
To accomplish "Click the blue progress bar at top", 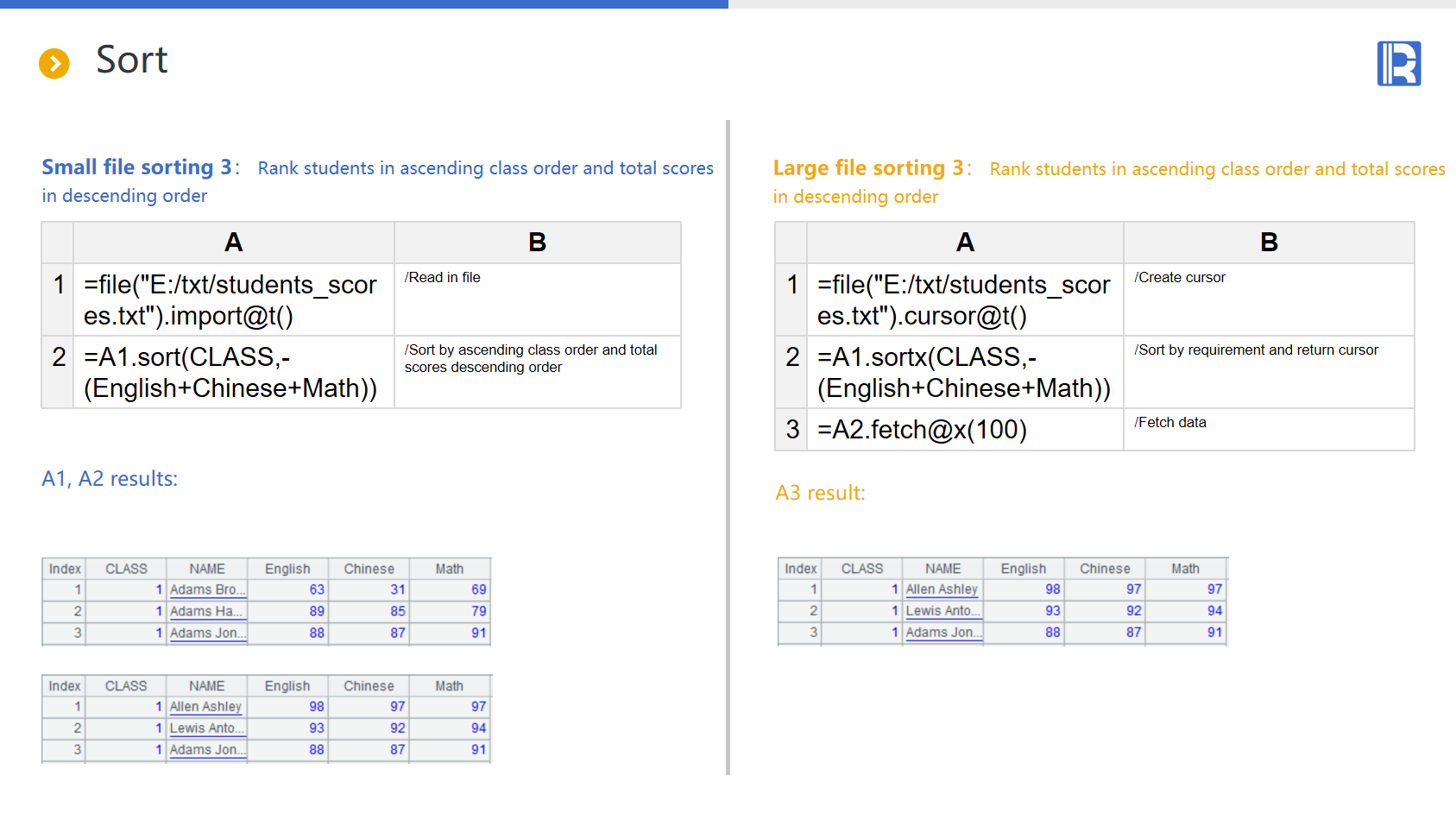I will (x=363, y=4).
